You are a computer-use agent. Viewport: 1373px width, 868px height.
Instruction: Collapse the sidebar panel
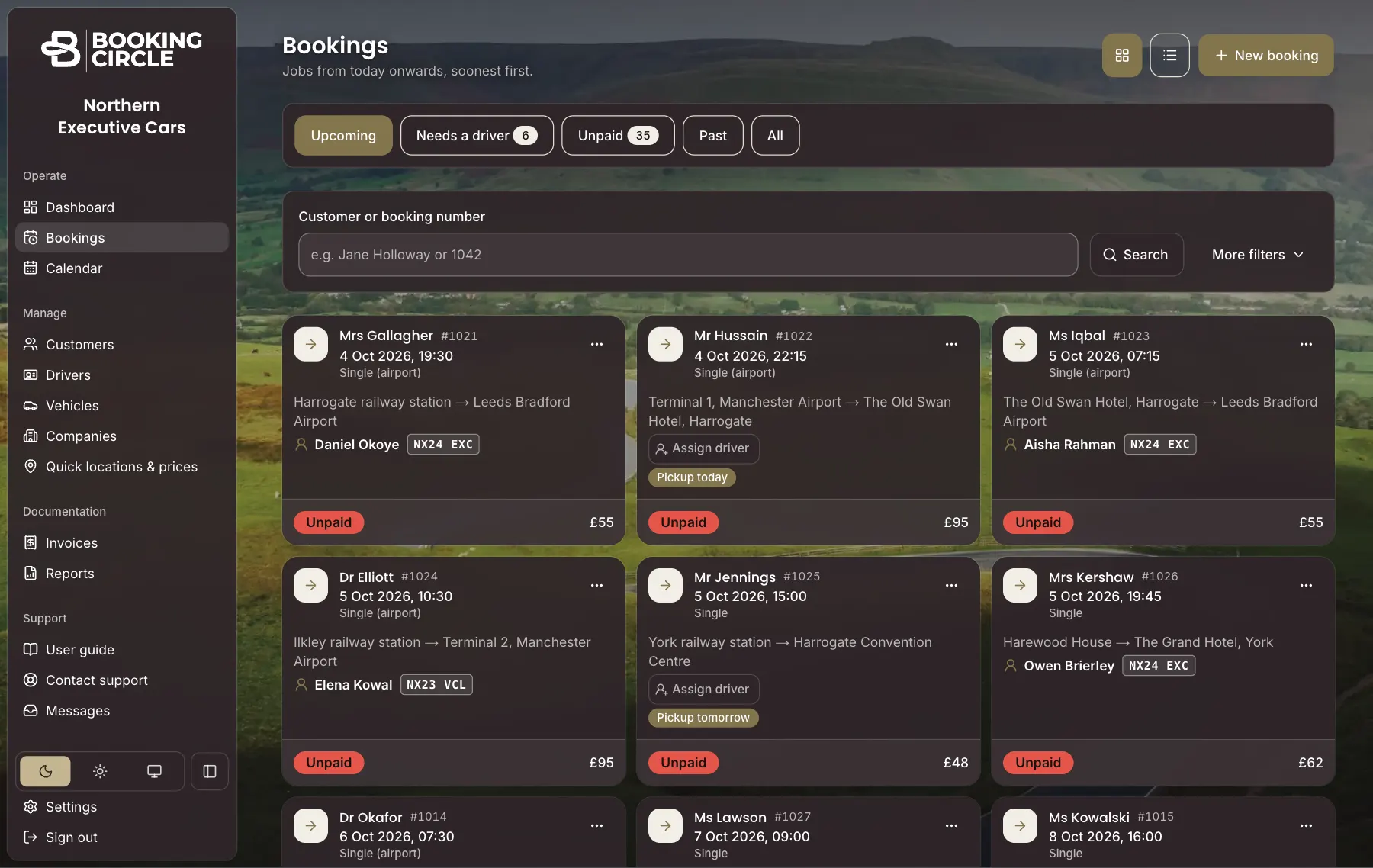click(210, 771)
